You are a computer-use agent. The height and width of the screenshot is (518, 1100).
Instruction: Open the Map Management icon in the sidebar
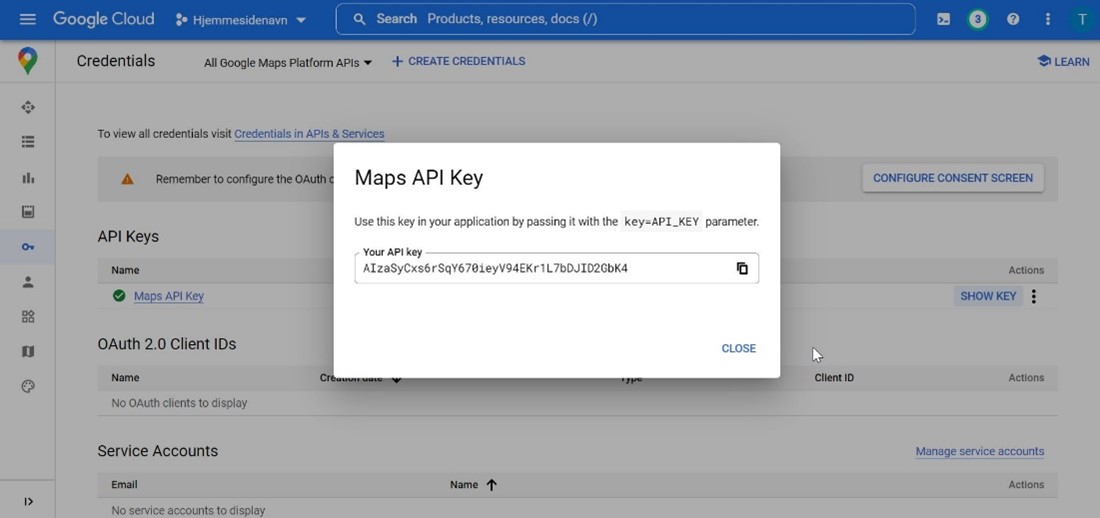(27, 351)
